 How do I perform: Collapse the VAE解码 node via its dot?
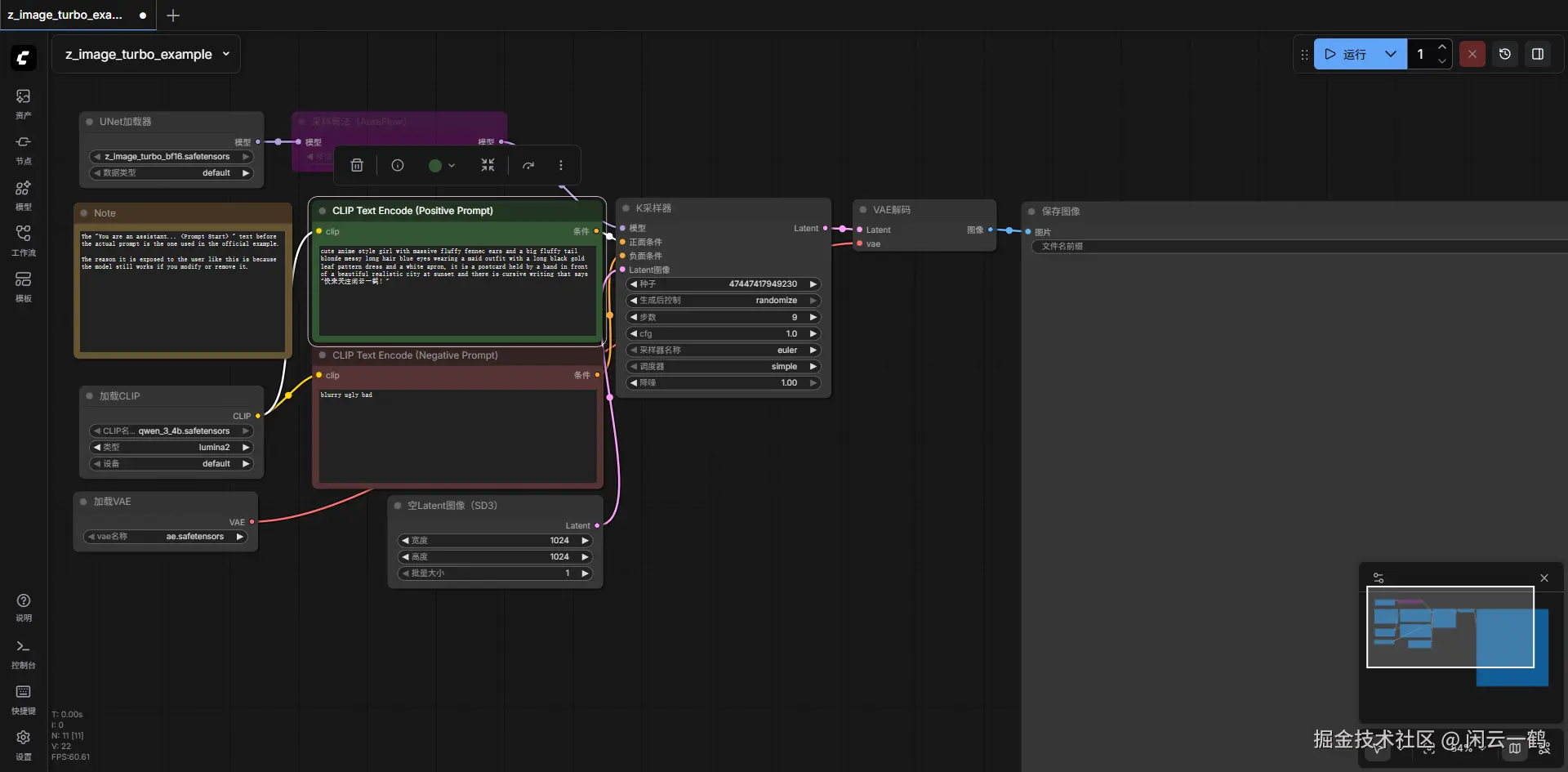click(863, 210)
